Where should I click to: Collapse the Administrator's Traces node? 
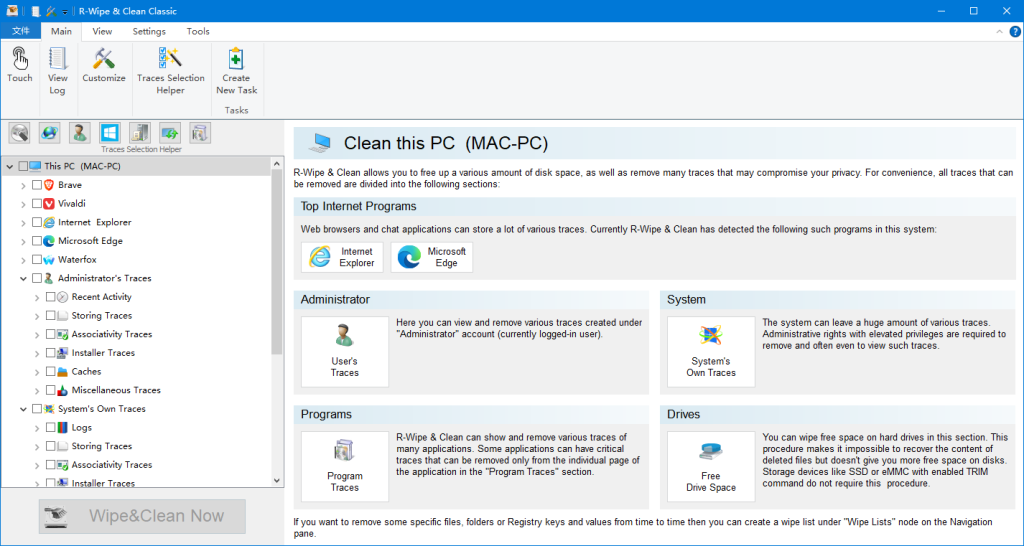pos(24,278)
